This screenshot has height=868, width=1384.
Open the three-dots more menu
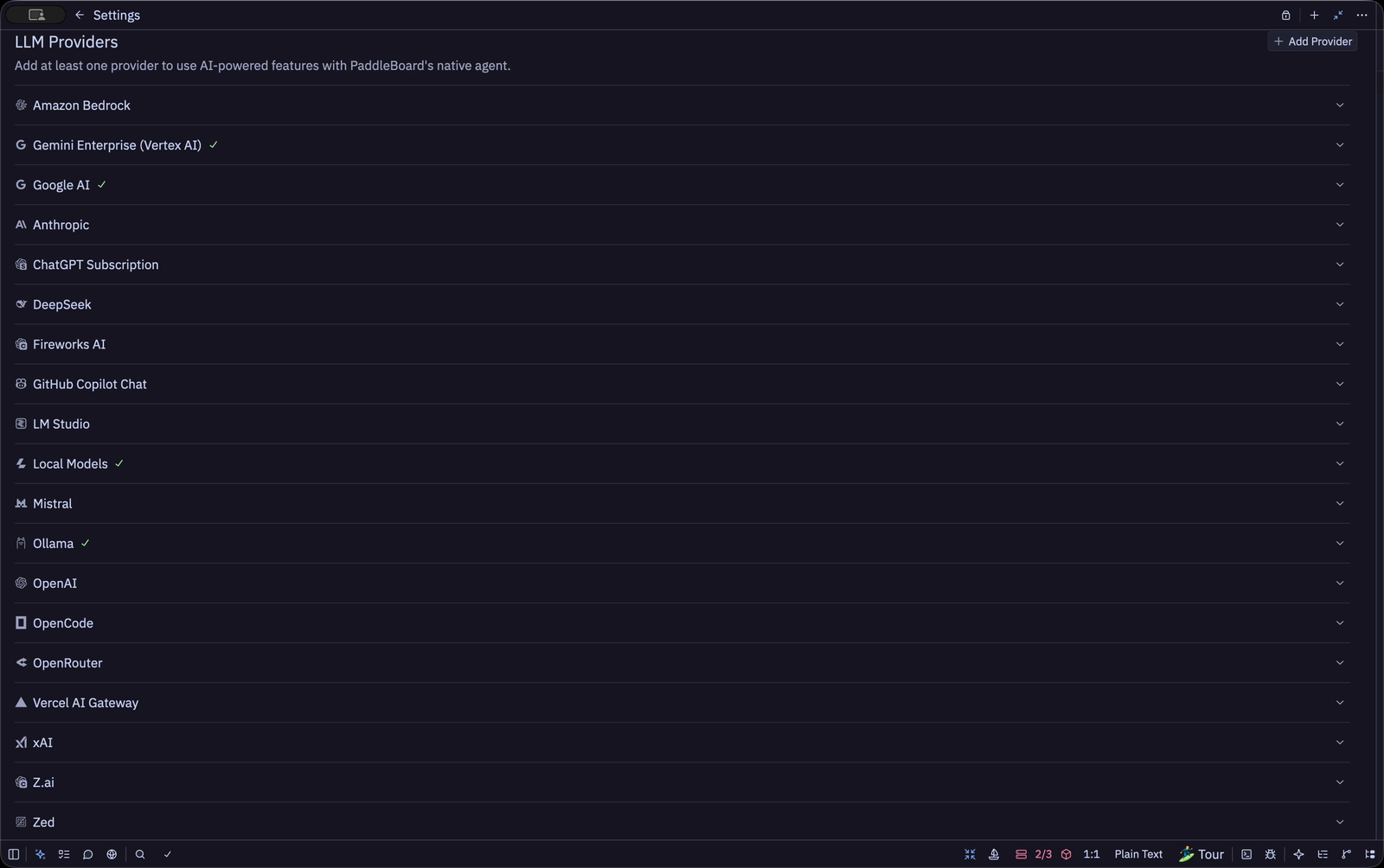(1362, 15)
